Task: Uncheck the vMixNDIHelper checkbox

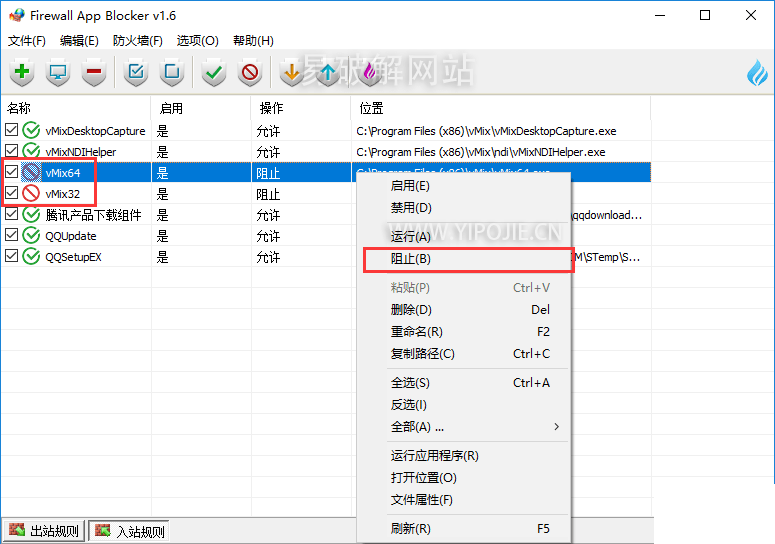Action: [11, 151]
